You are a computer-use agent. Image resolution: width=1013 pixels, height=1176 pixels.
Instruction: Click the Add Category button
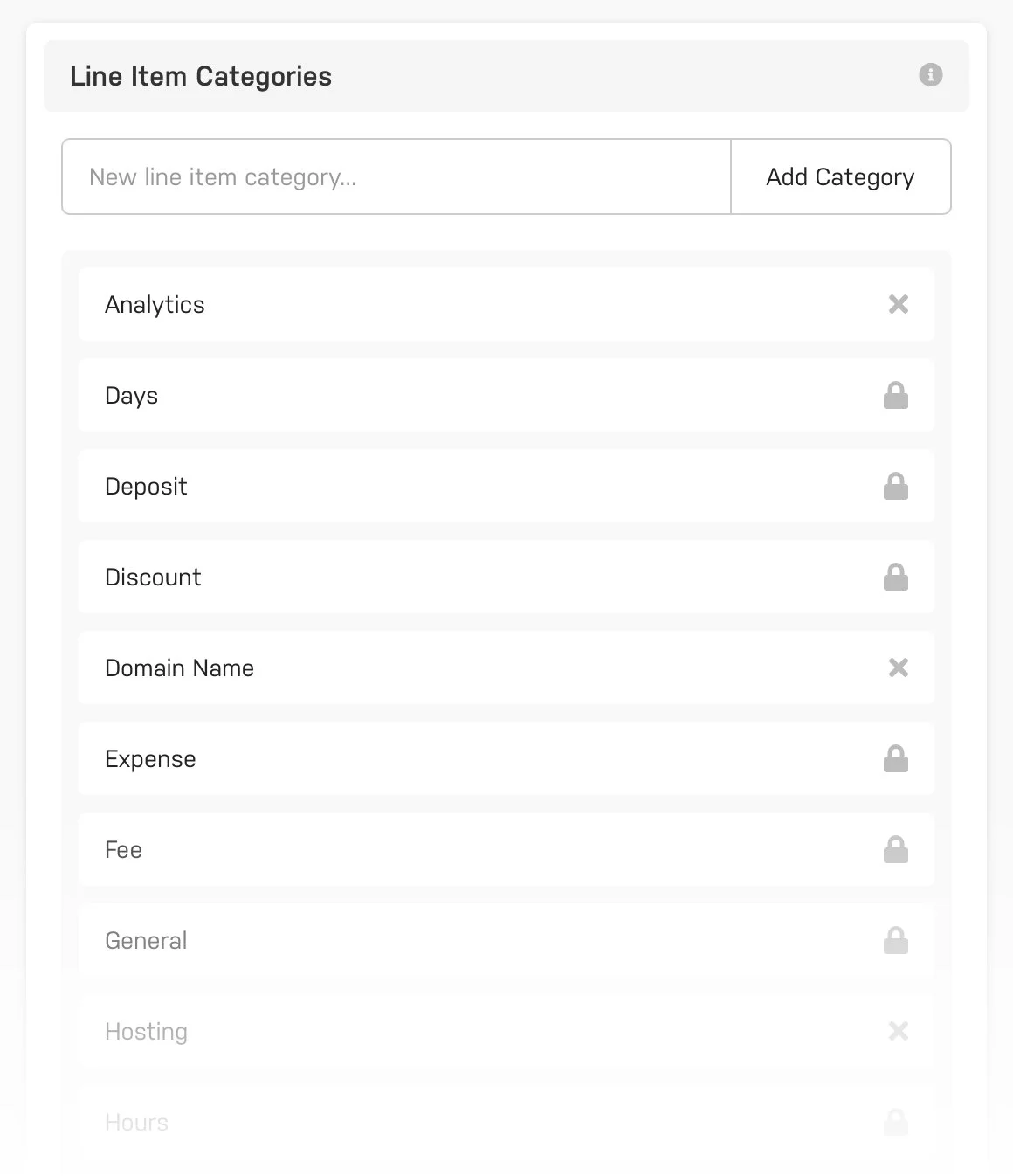[840, 176]
